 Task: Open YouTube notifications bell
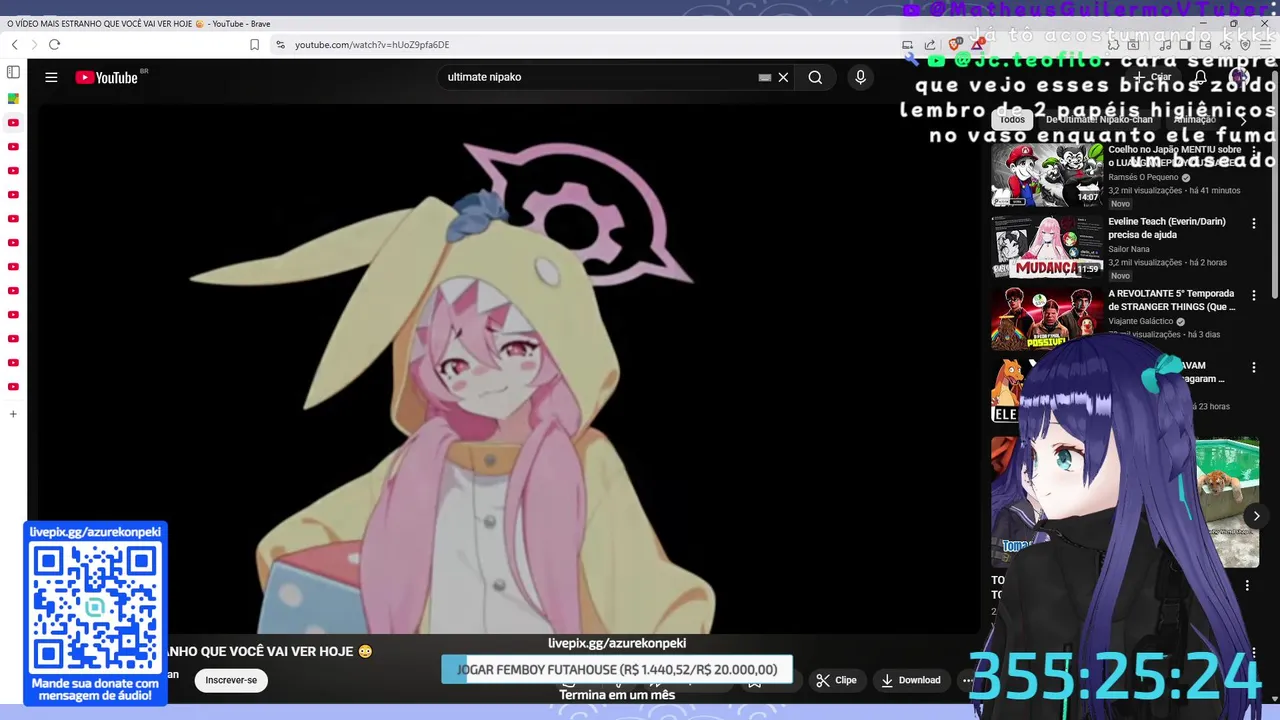pos(1201,77)
